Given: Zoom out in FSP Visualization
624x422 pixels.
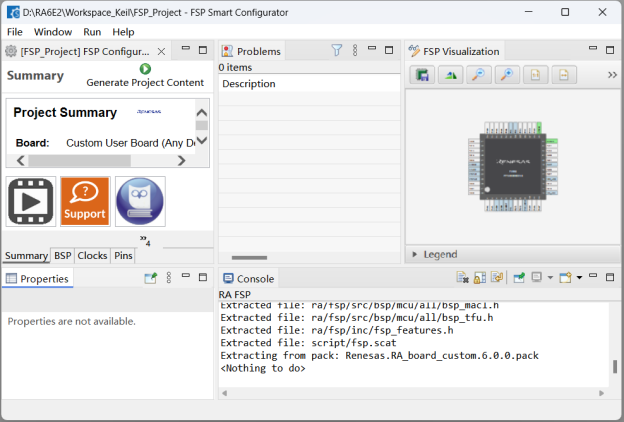Looking at the screenshot, I should click(x=479, y=75).
